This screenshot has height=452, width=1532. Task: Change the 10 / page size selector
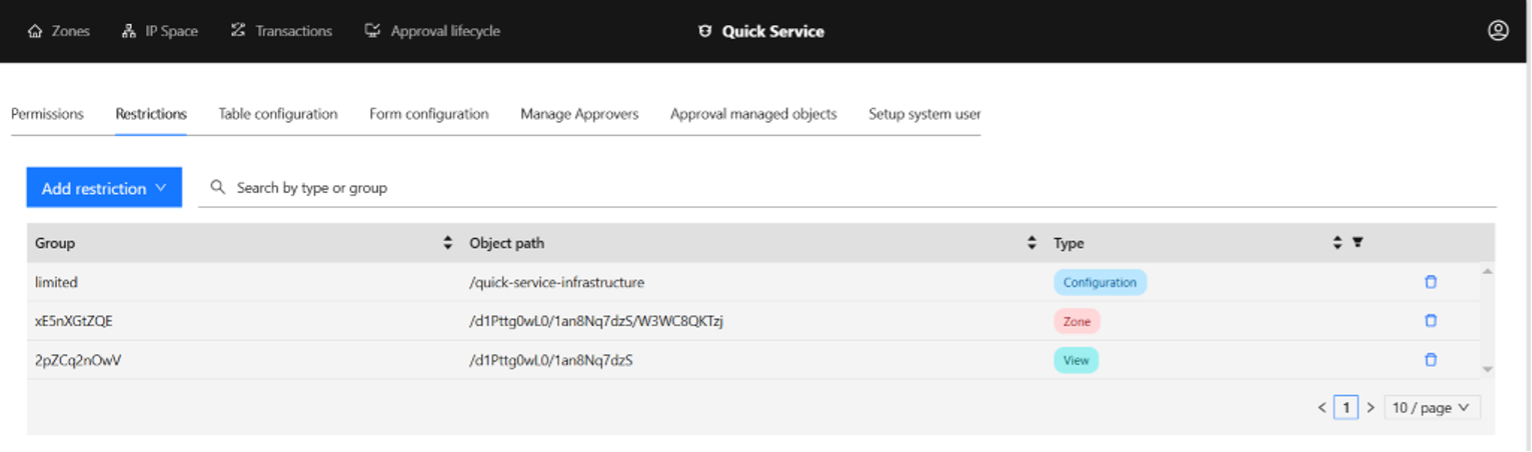(1431, 408)
